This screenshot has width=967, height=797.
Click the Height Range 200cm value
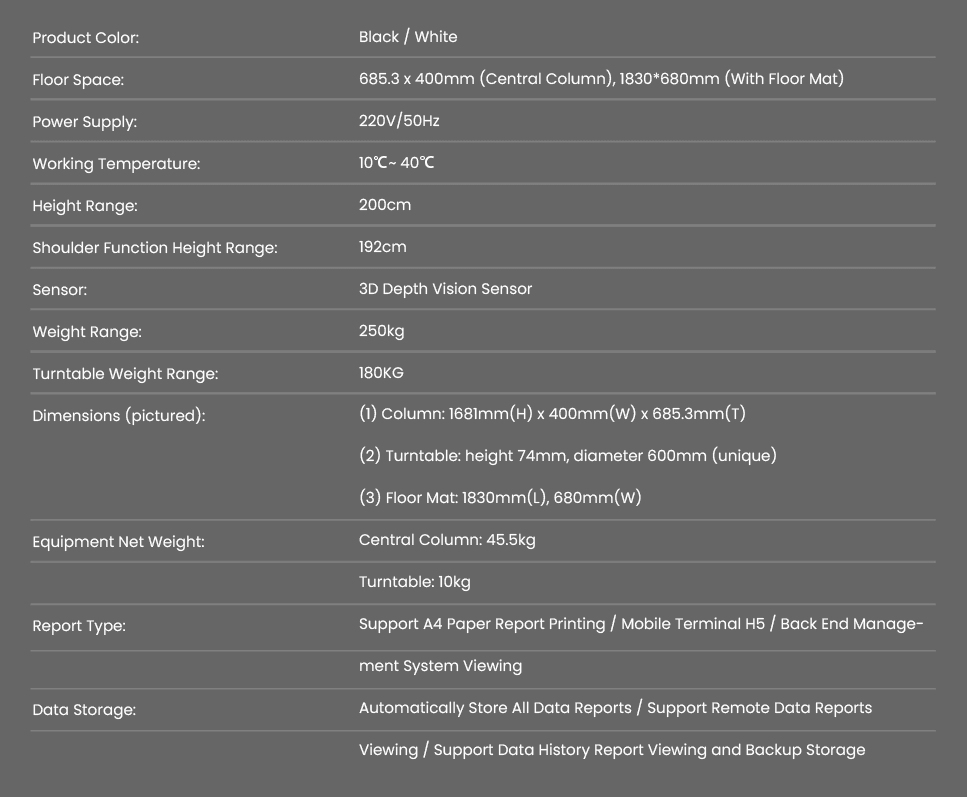coord(385,205)
